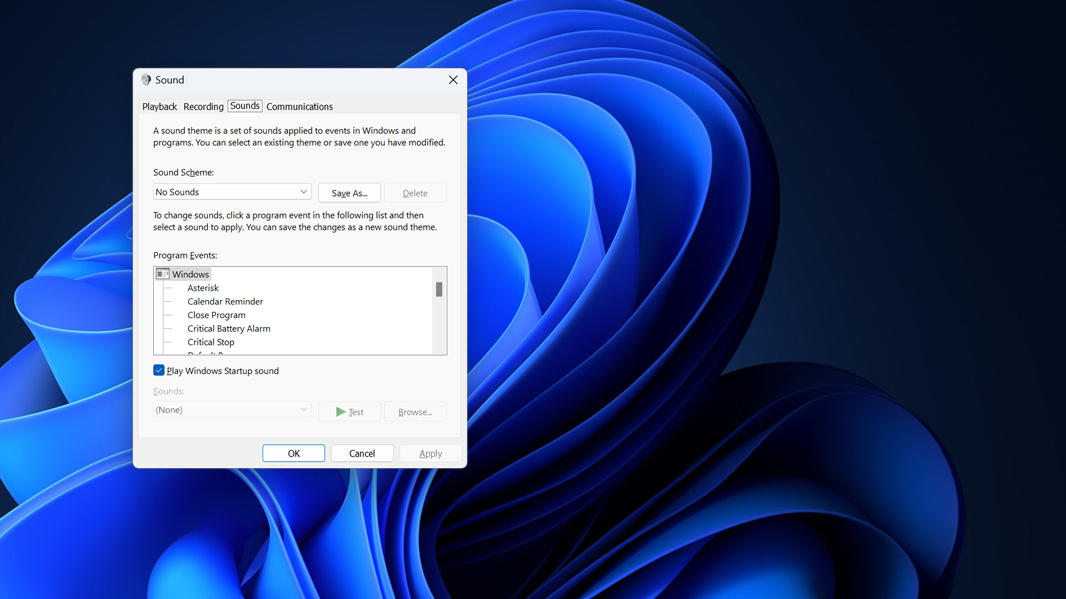Confirm changes with the OK button
Image resolution: width=1066 pixels, height=599 pixels.
coord(293,454)
